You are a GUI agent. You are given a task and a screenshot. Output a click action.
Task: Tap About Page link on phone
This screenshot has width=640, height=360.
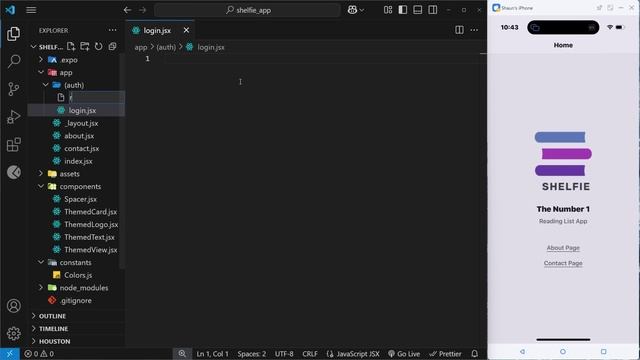pos(563,248)
